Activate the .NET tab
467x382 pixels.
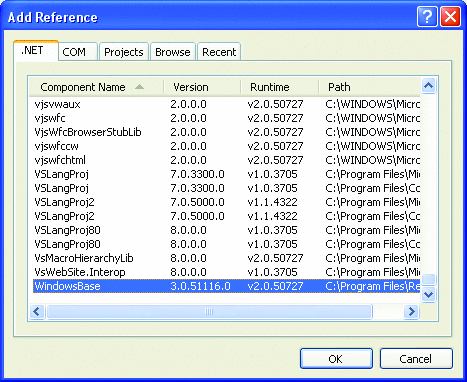tap(36, 51)
